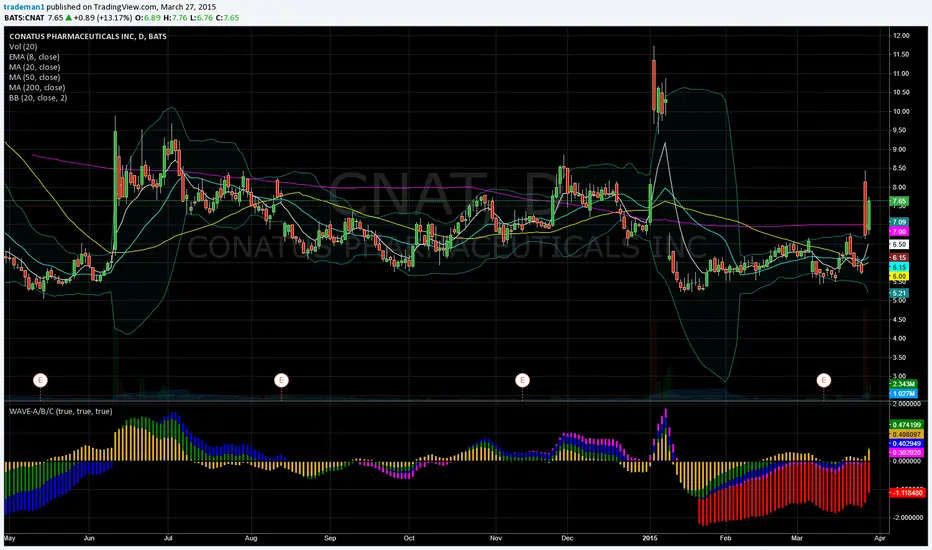The image size is (932, 550).
Task: Click the Sep label on time axis
Action: (330, 538)
